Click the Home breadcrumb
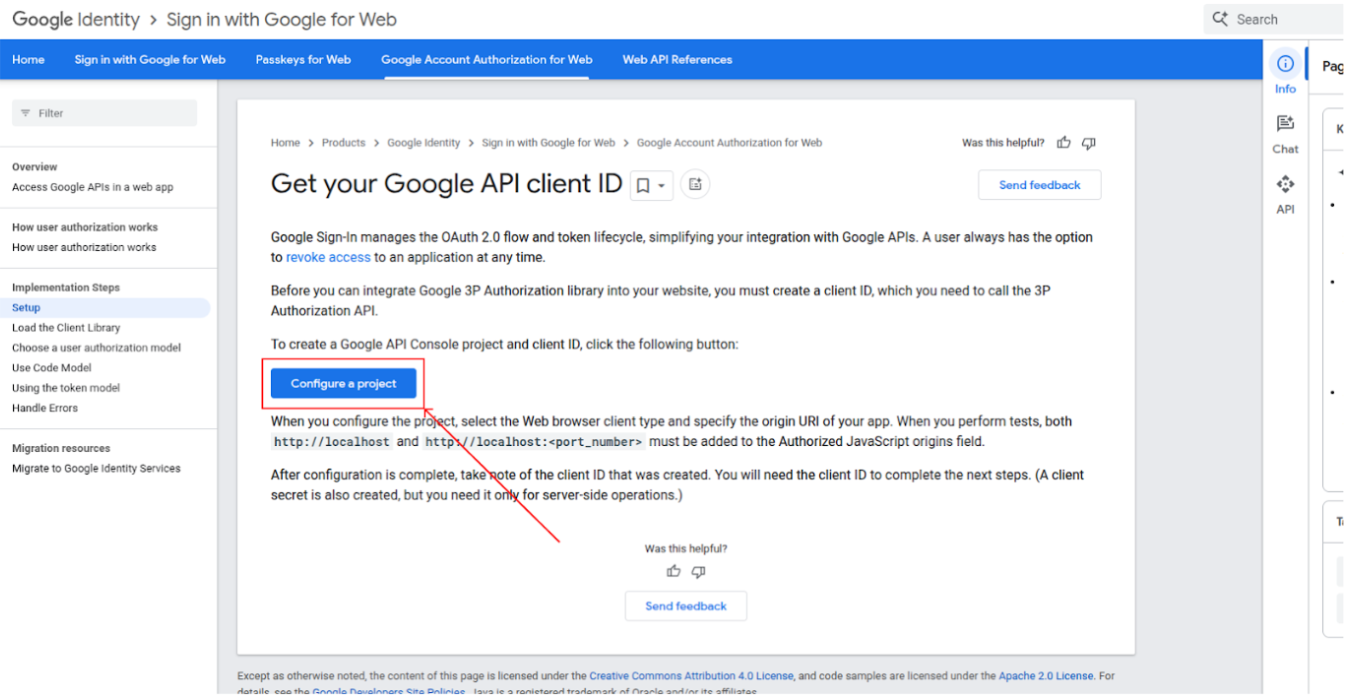This screenshot has width=1346, height=696. pyautogui.click(x=285, y=143)
